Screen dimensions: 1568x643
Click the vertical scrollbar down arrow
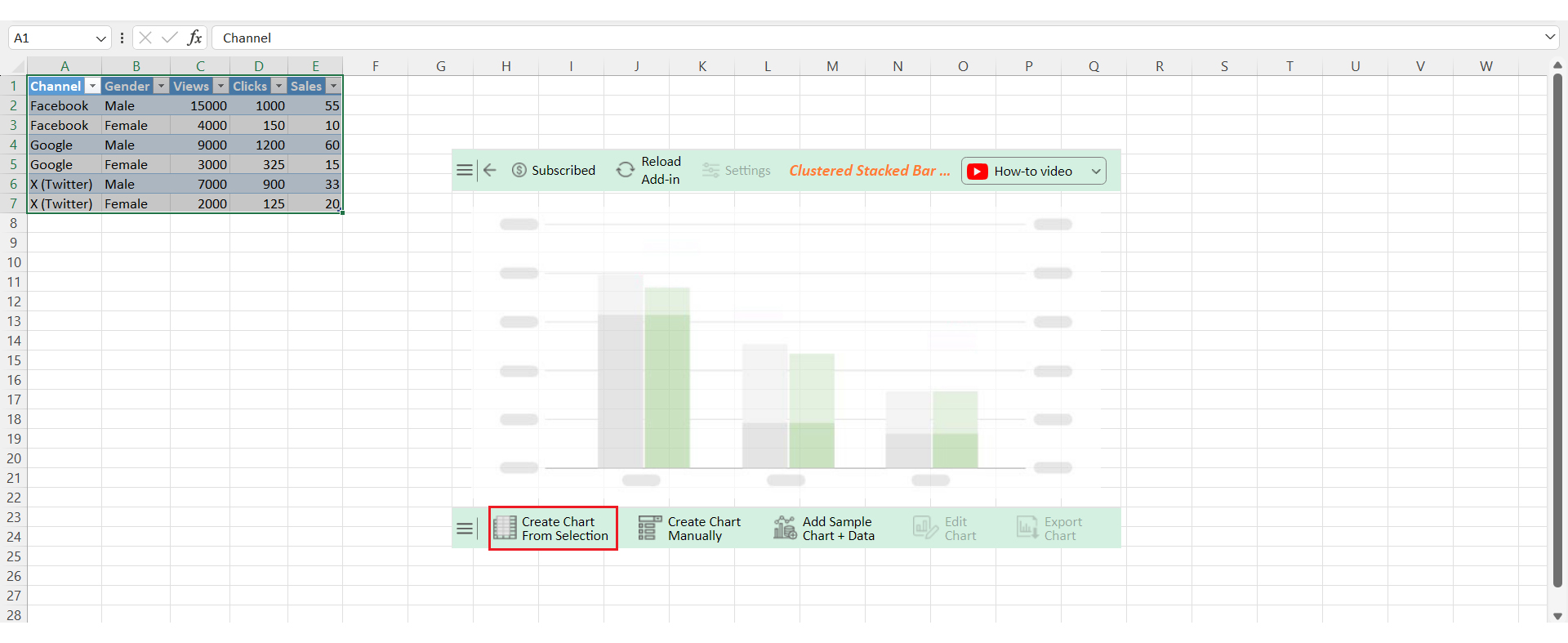tap(1557, 616)
